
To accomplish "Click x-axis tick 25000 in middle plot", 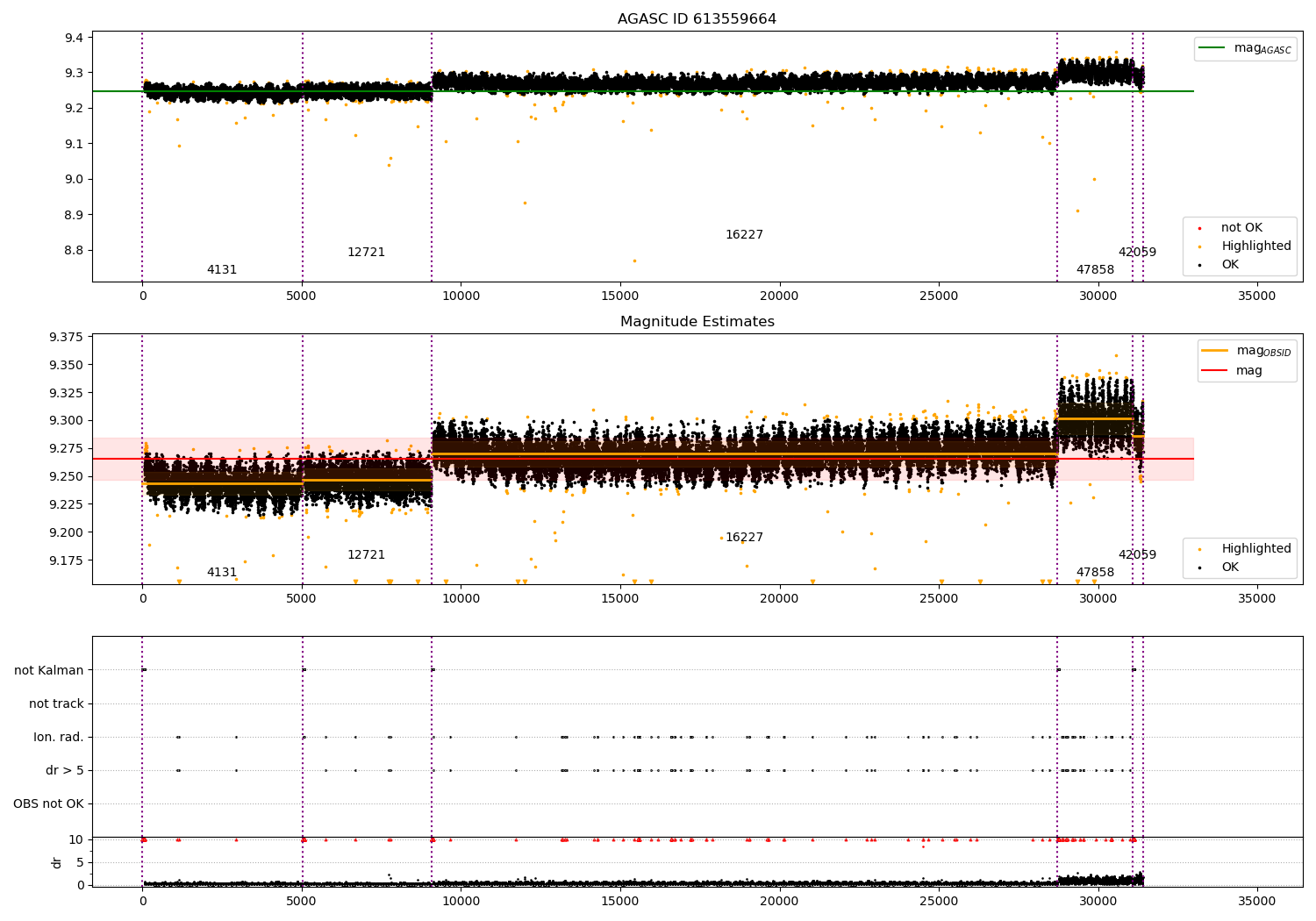I will pos(939,599).
